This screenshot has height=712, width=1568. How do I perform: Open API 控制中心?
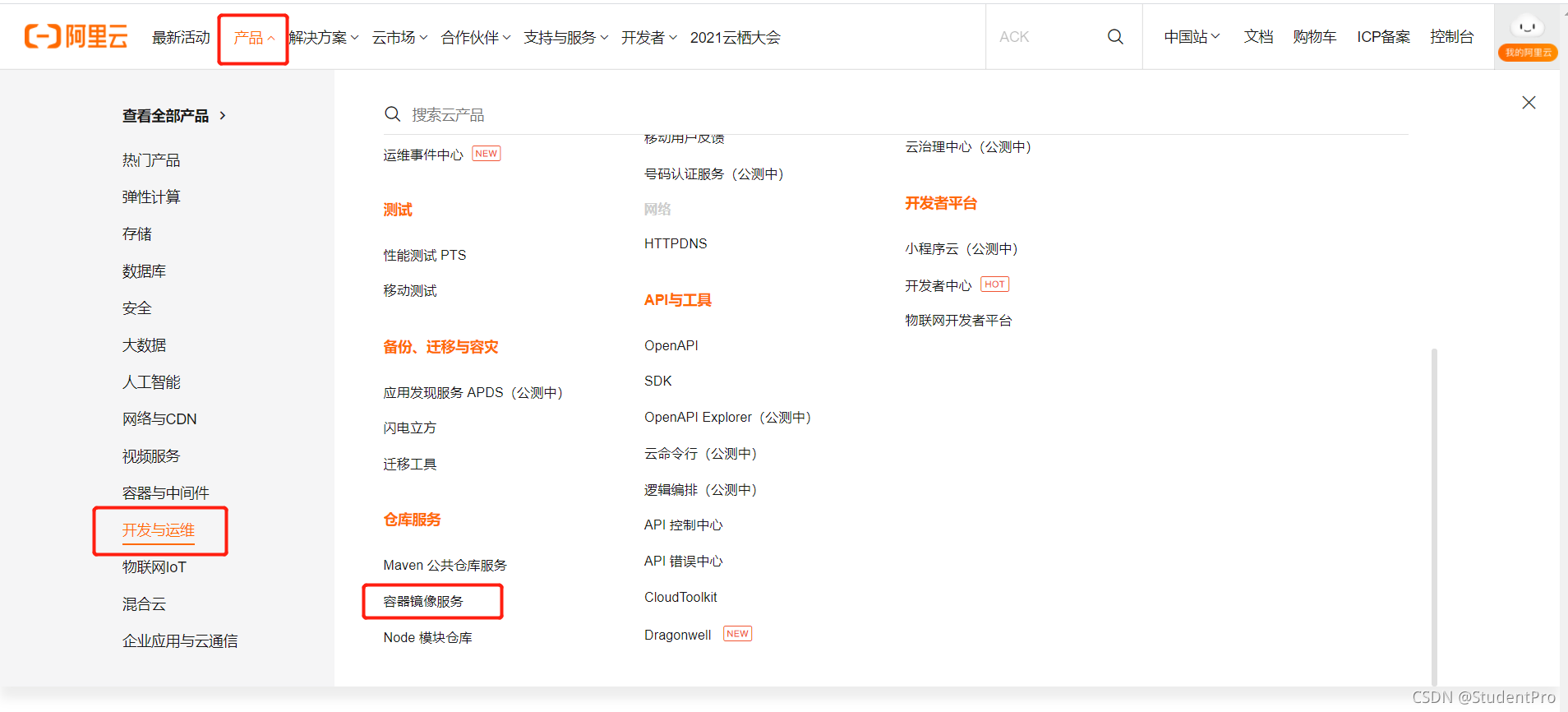684,525
